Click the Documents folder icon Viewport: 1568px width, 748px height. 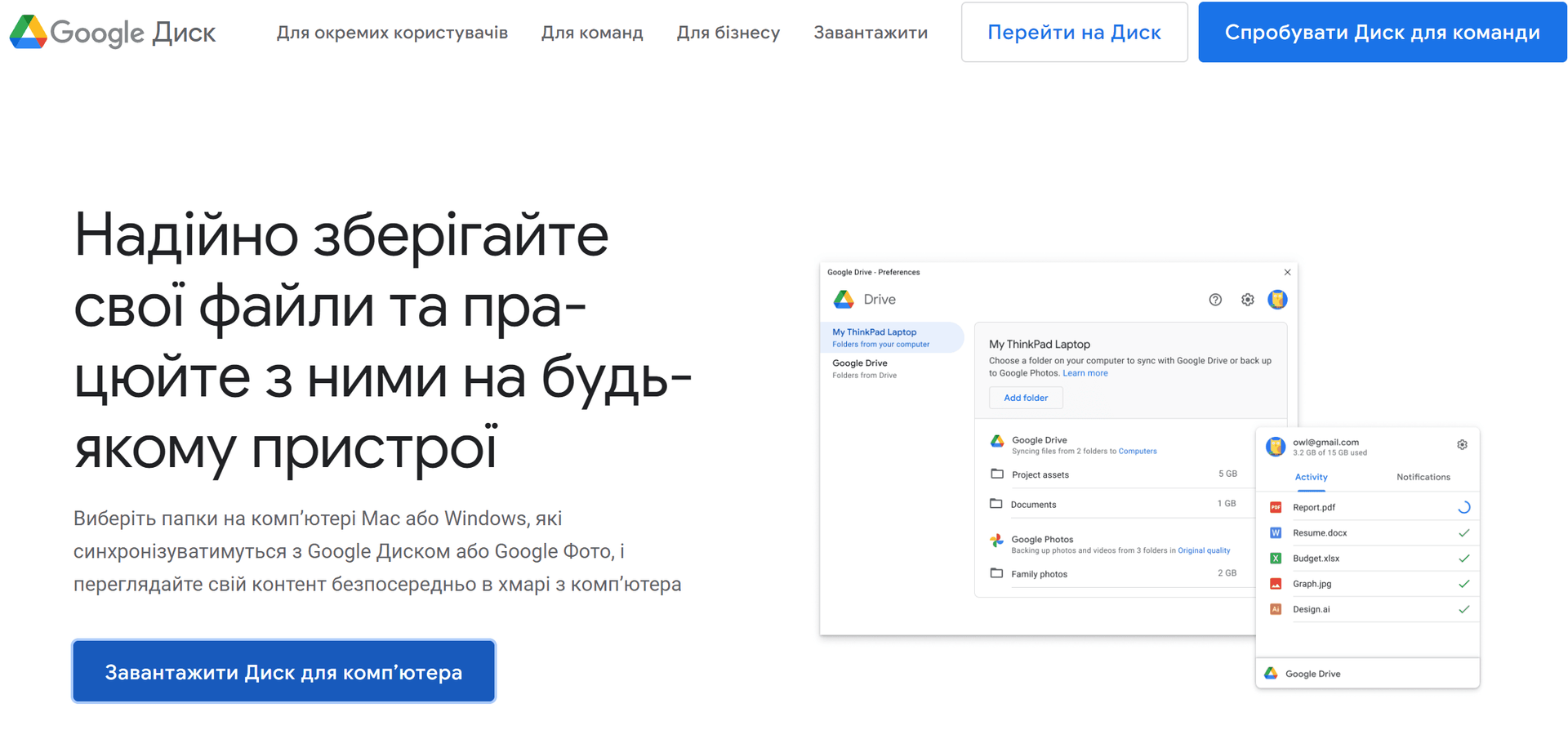pyautogui.click(x=996, y=504)
